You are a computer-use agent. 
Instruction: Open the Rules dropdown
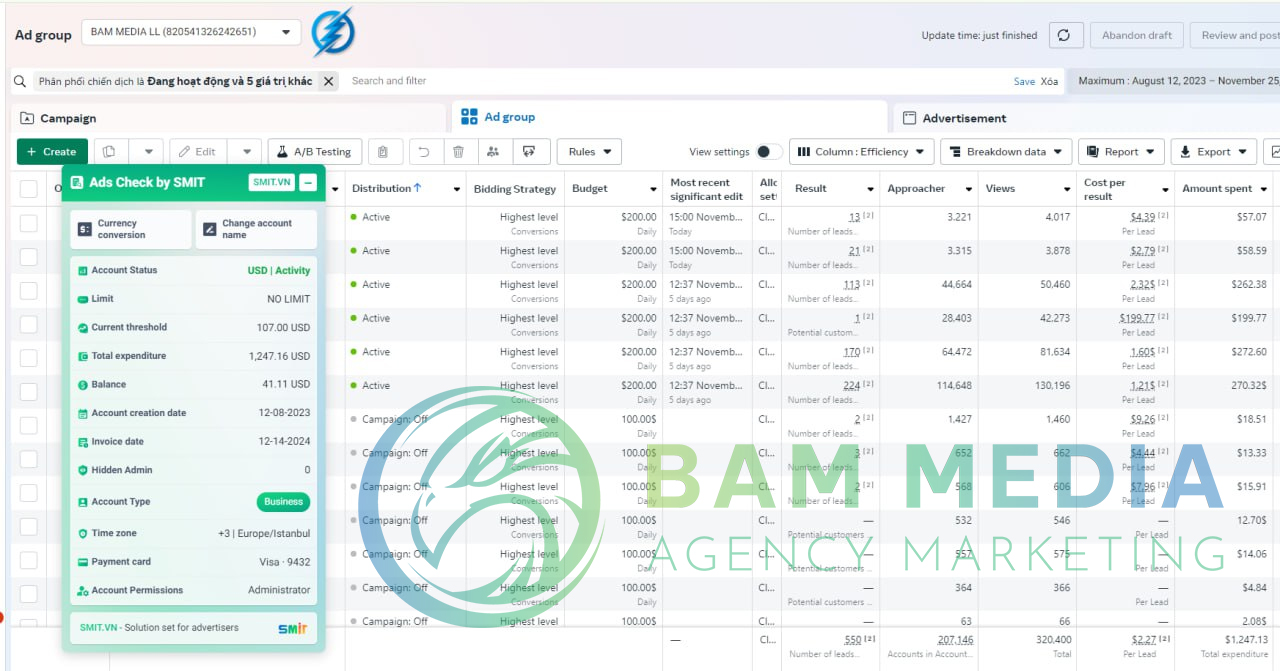pyautogui.click(x=589, y=152)
